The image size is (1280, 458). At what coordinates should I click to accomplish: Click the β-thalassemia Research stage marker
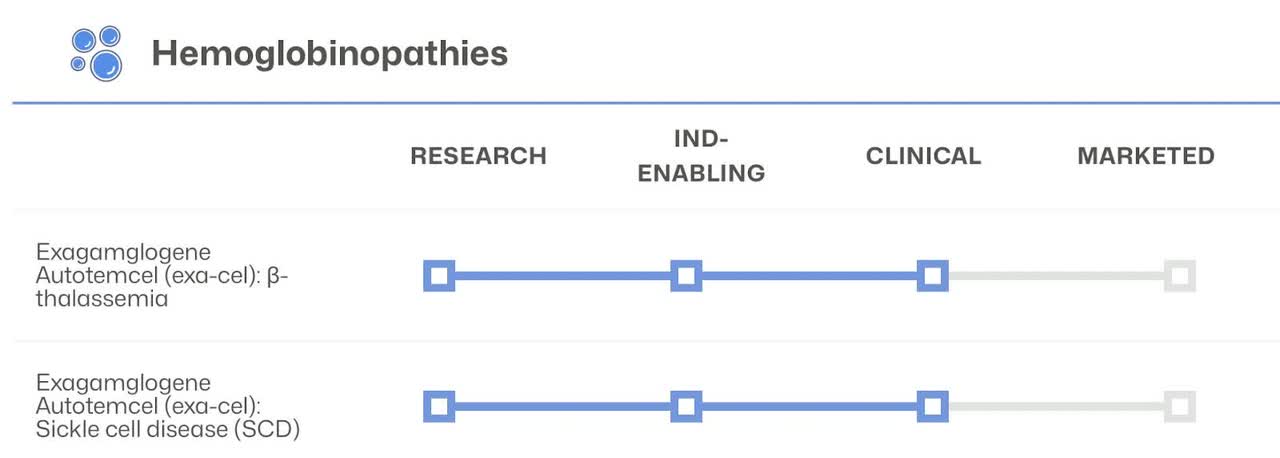click(x=439, y=275)
